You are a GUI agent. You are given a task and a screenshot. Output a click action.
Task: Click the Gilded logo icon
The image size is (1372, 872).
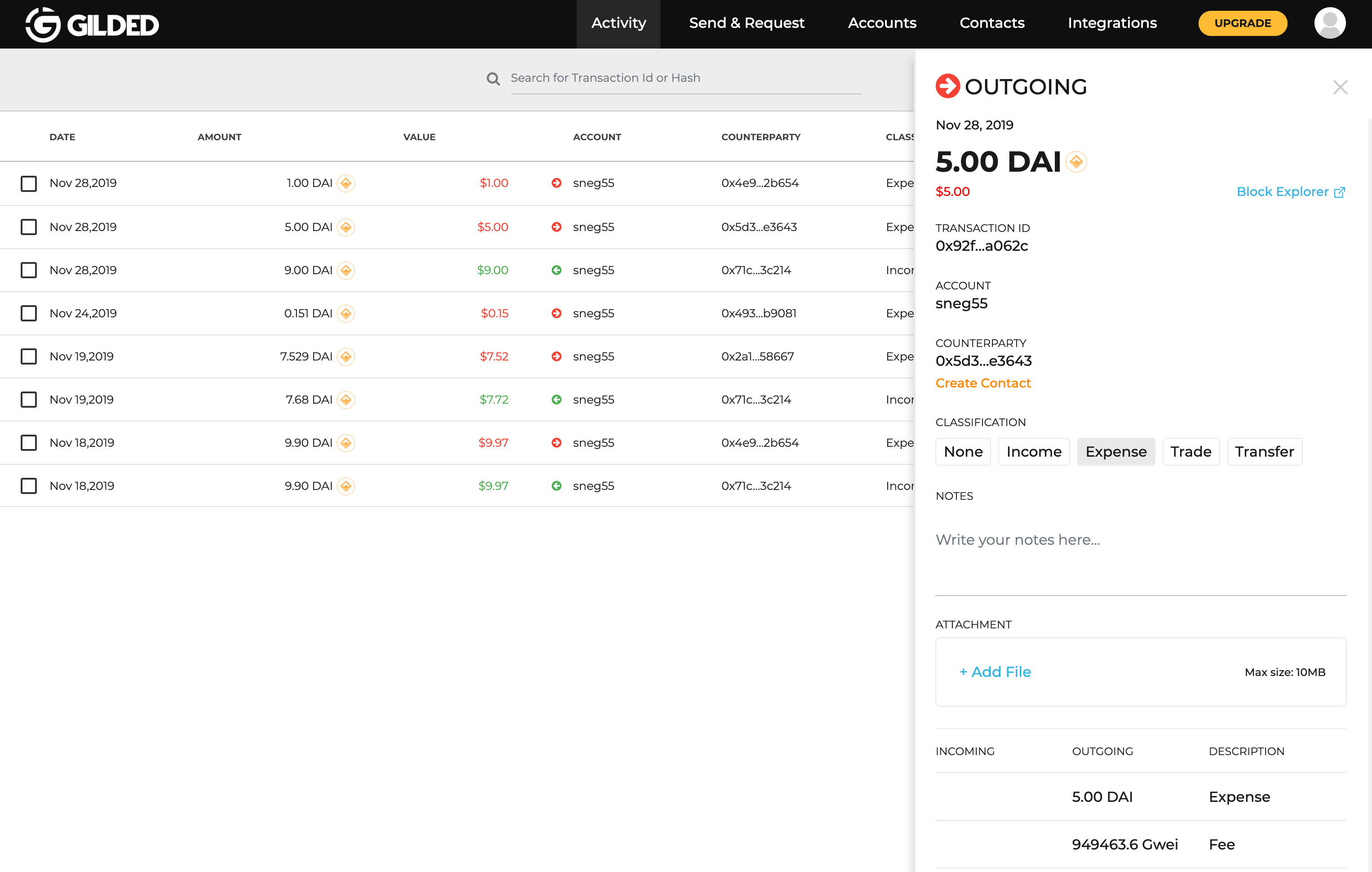pos(43,25)
